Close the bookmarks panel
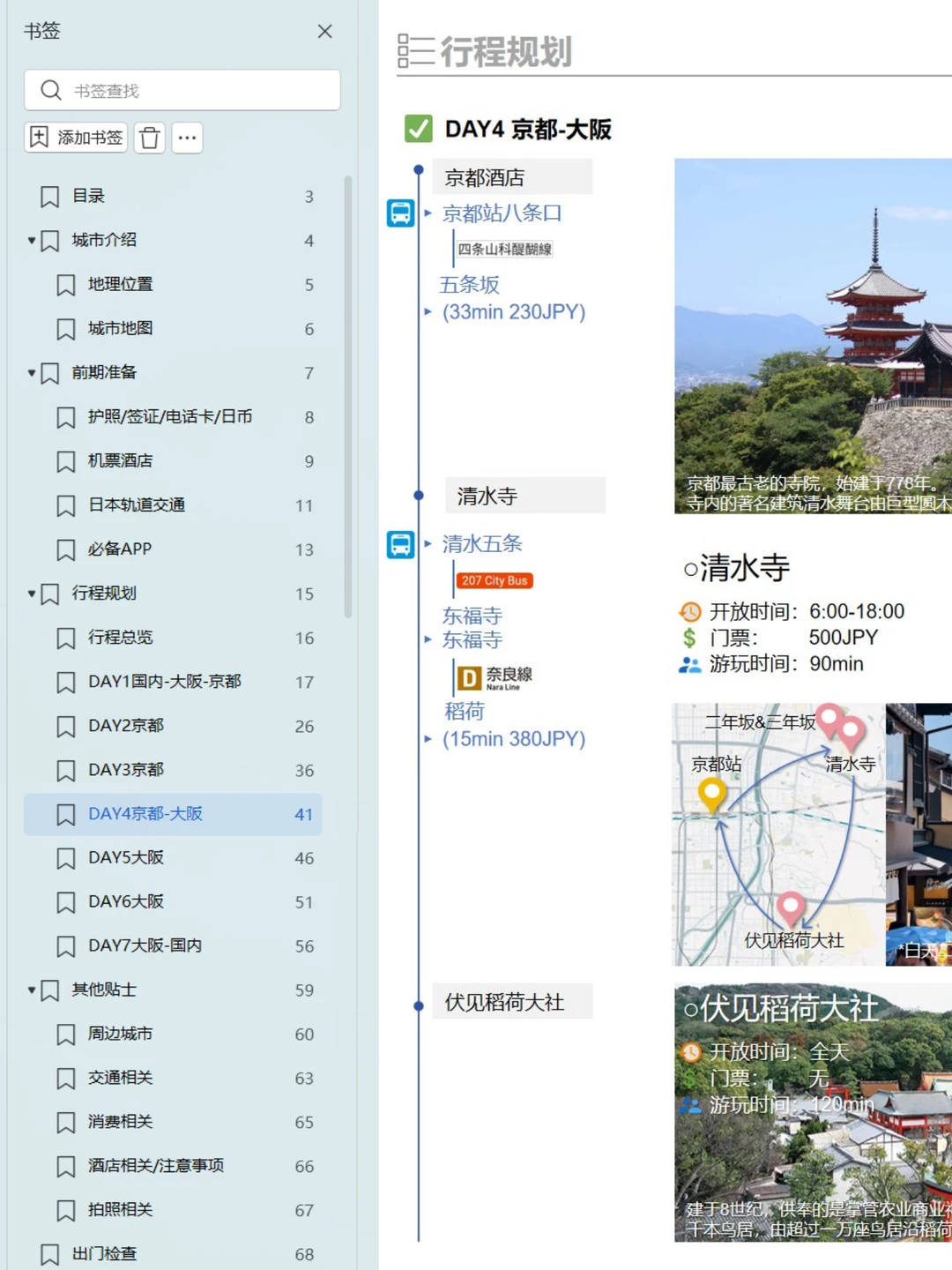The height and width of the screenshot is (1270, 952). 324,32
